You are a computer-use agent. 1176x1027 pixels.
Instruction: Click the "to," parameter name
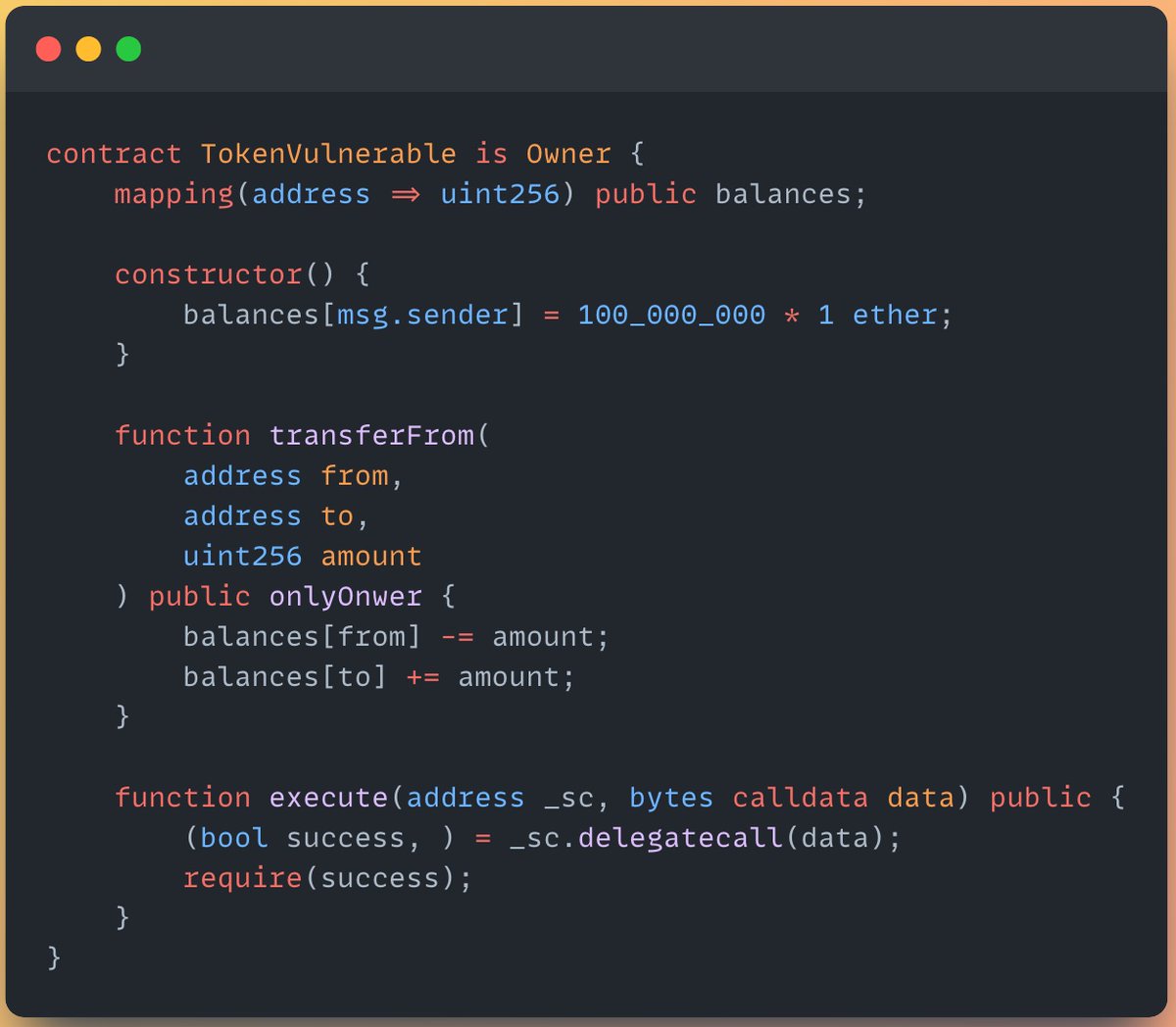click(344, 516)
